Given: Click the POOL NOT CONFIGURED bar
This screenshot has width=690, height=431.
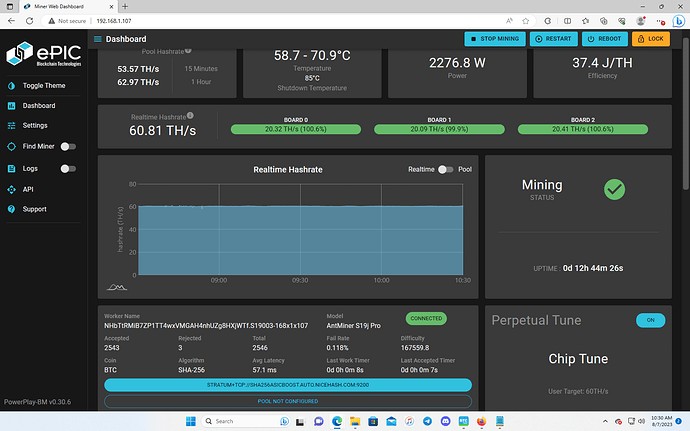Looking at the screenshot, I should tap(288, 401).
